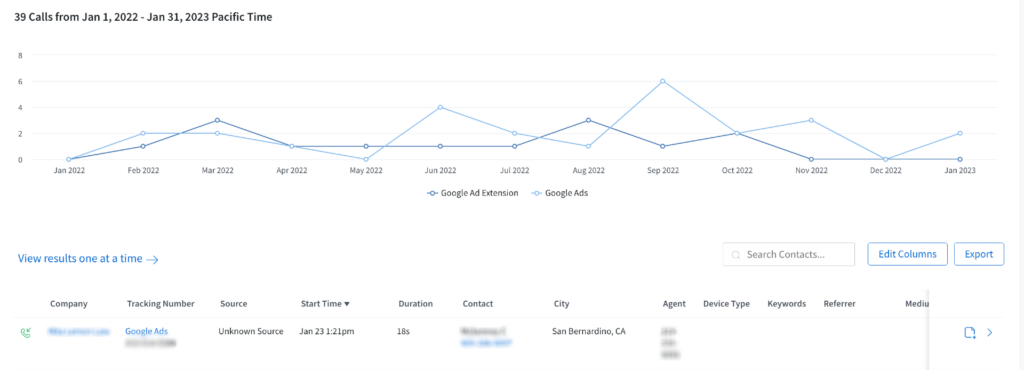
Task: Click the Contact column header
Action: pyautogui.click(x=477, y=303)
